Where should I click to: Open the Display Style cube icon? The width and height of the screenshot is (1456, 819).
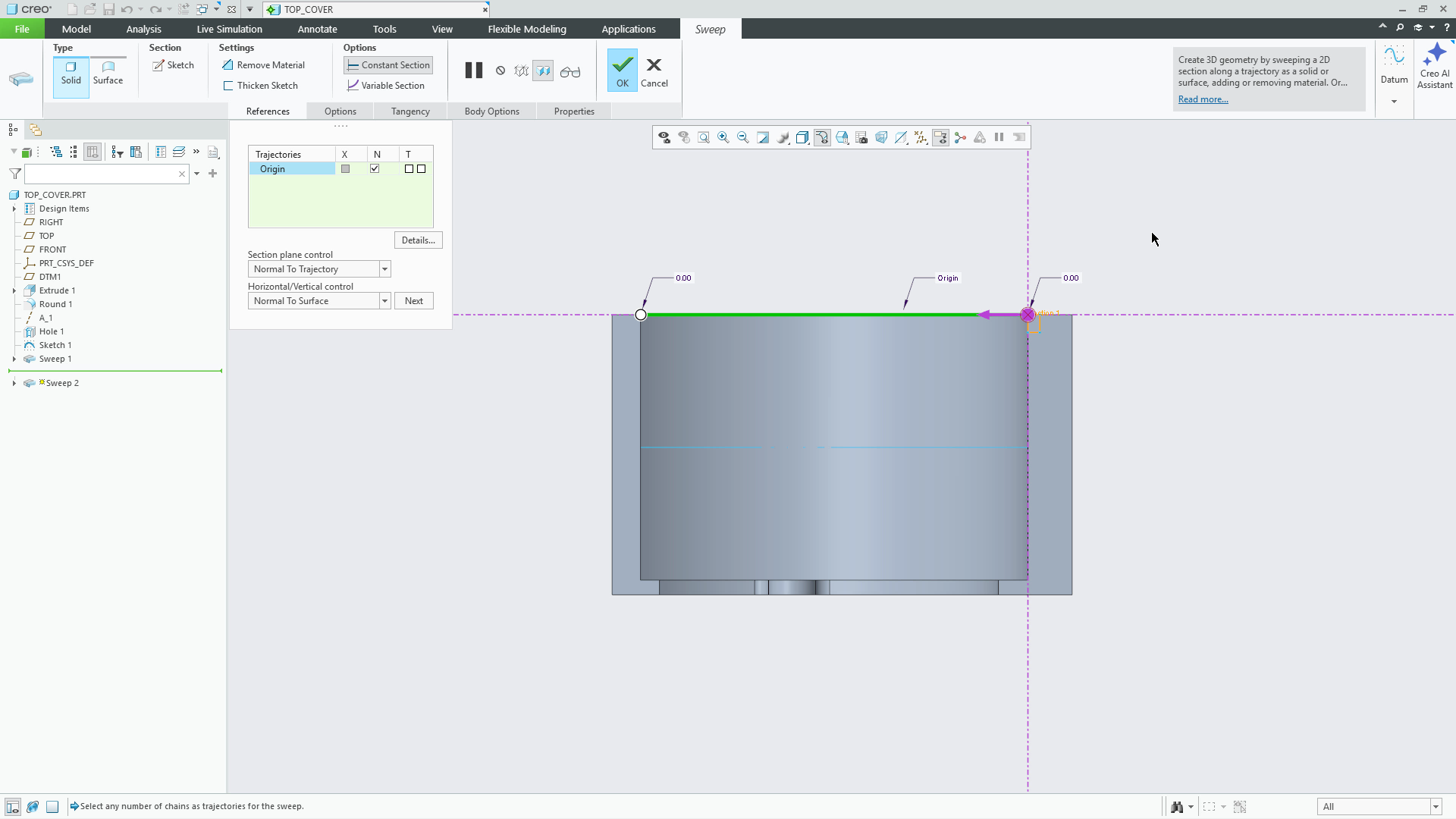[x=802, y=137]
